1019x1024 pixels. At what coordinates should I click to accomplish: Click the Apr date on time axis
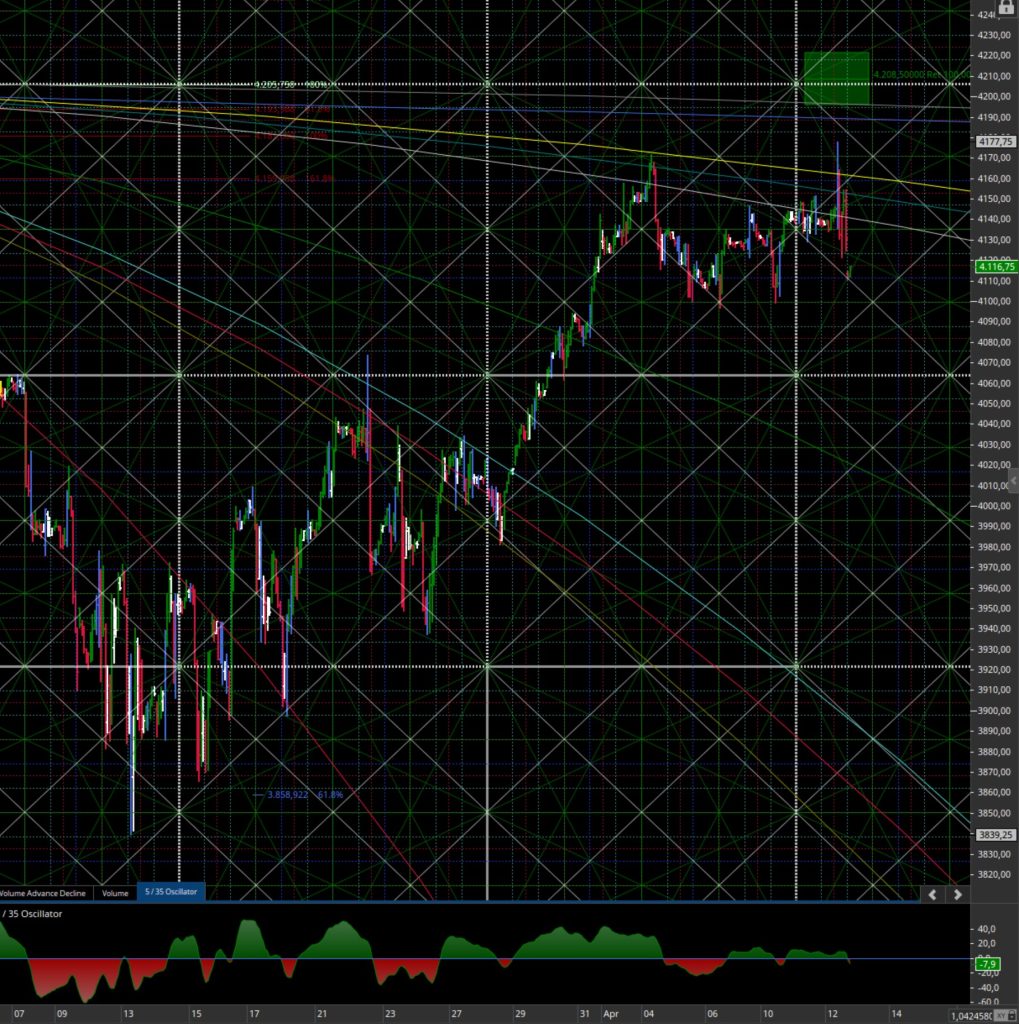click(611, 1014)
